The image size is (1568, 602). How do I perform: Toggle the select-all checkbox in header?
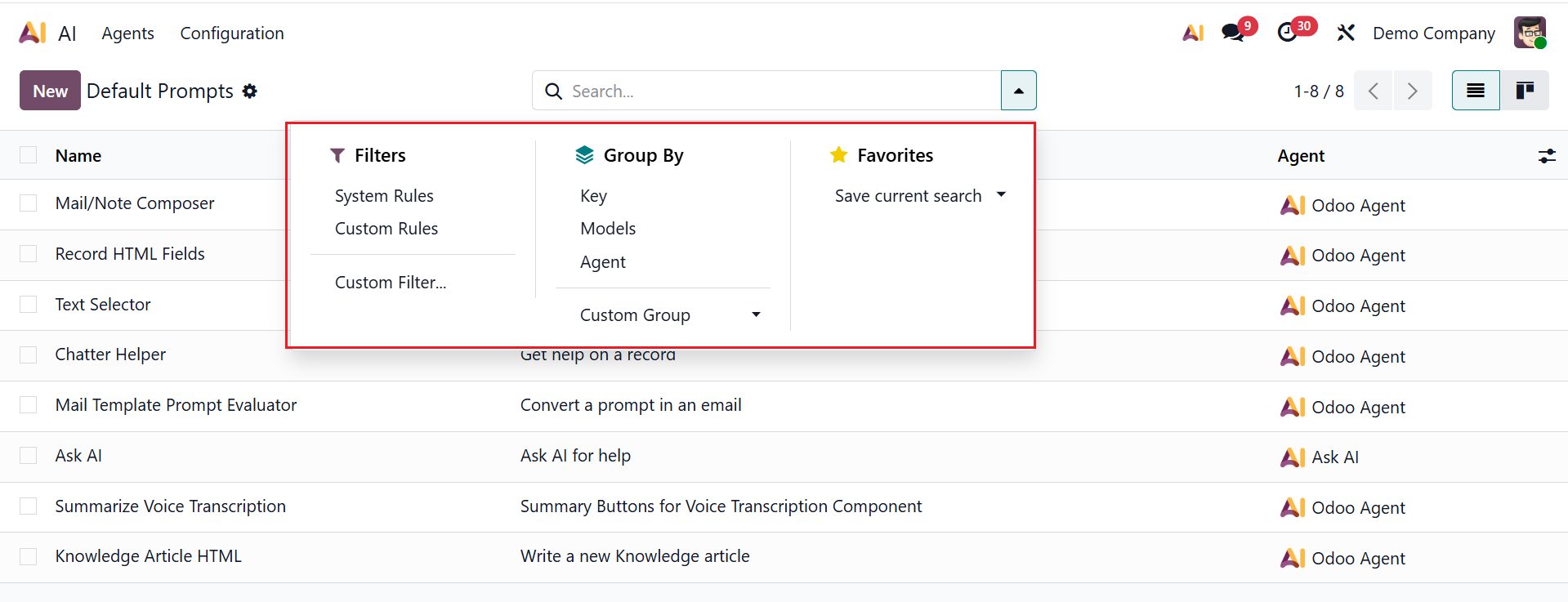[x=29, y=155]
